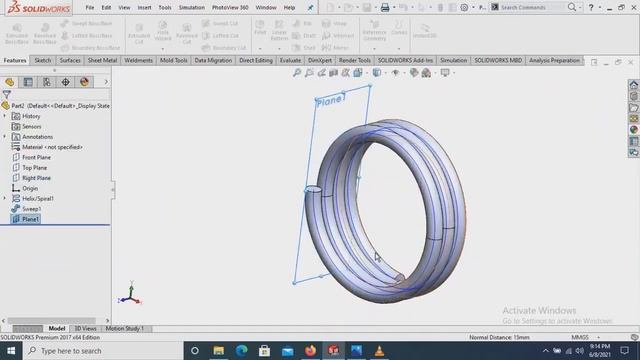Expand the Annotations tree node
The width and height of the screenshot is (640, 360).
coord(5,137)
